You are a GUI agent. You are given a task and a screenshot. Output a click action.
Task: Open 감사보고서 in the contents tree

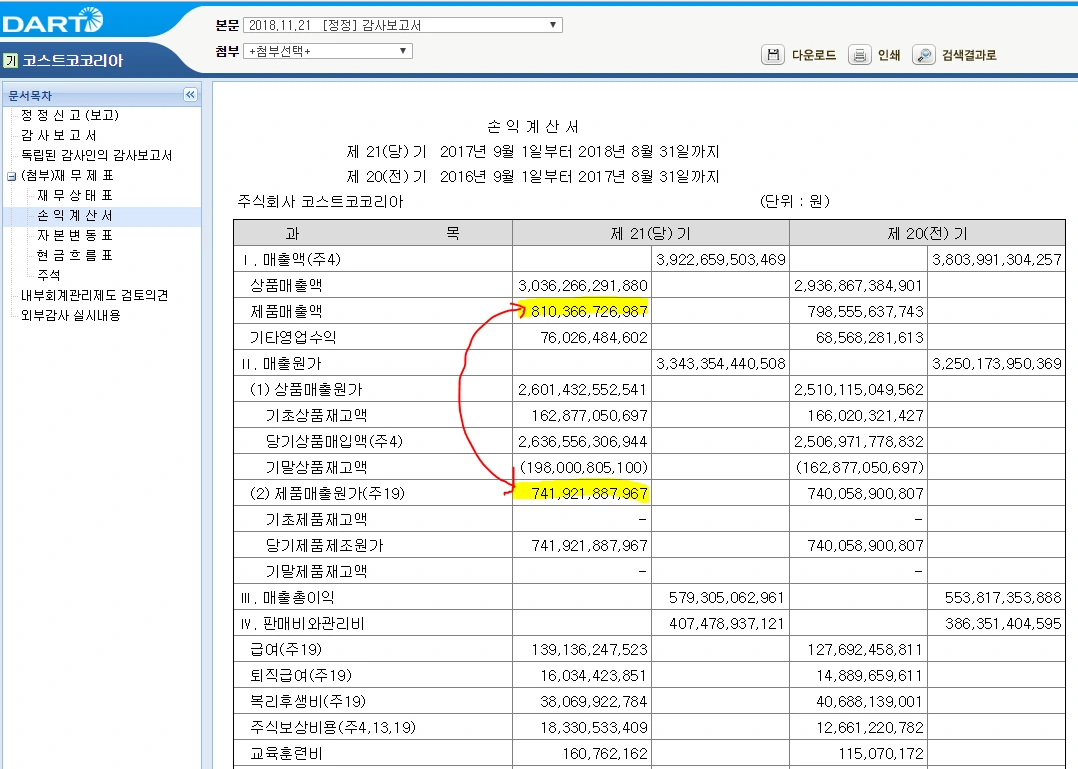59,135
